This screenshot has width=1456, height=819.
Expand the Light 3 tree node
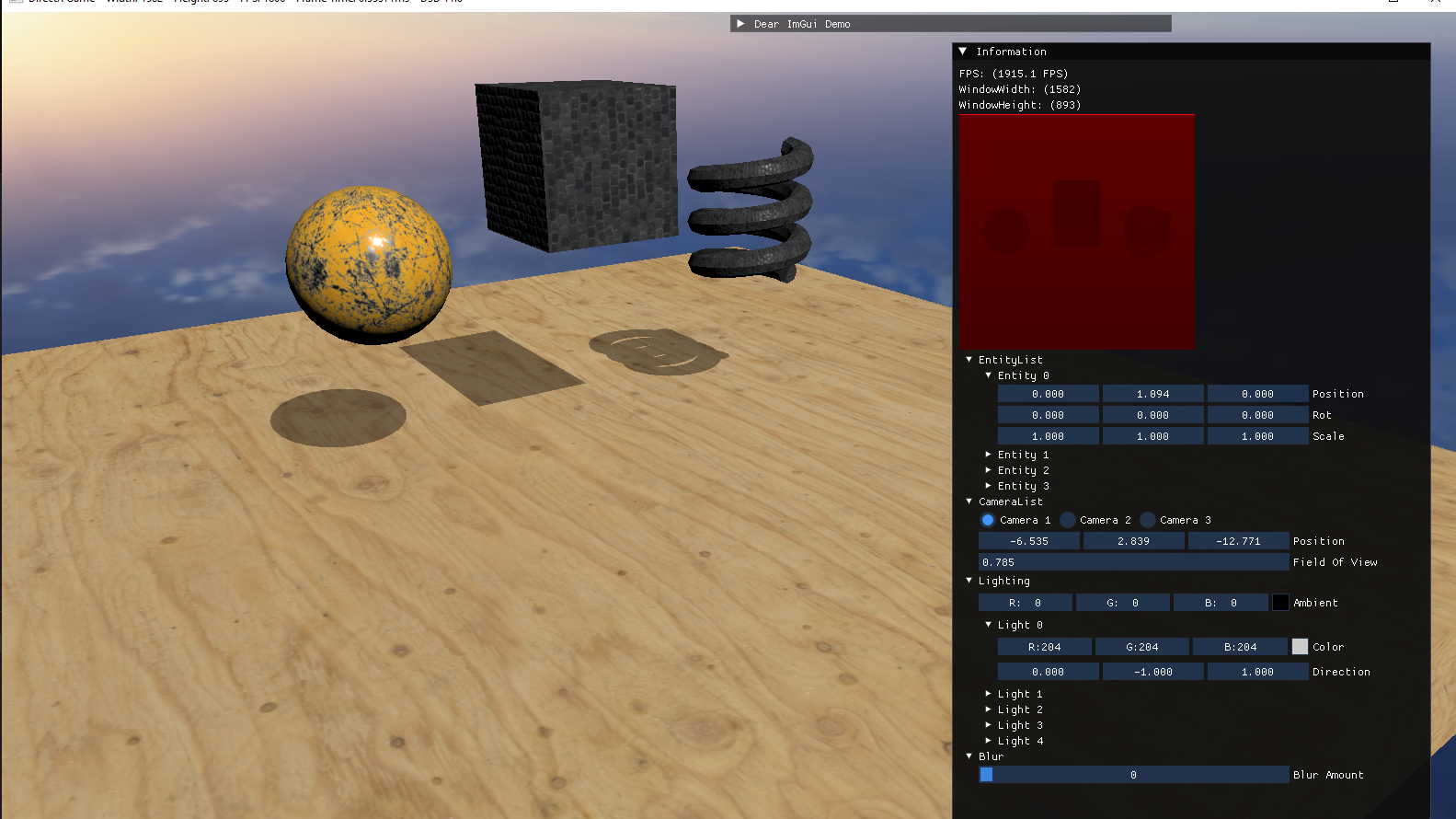[989, 725]
